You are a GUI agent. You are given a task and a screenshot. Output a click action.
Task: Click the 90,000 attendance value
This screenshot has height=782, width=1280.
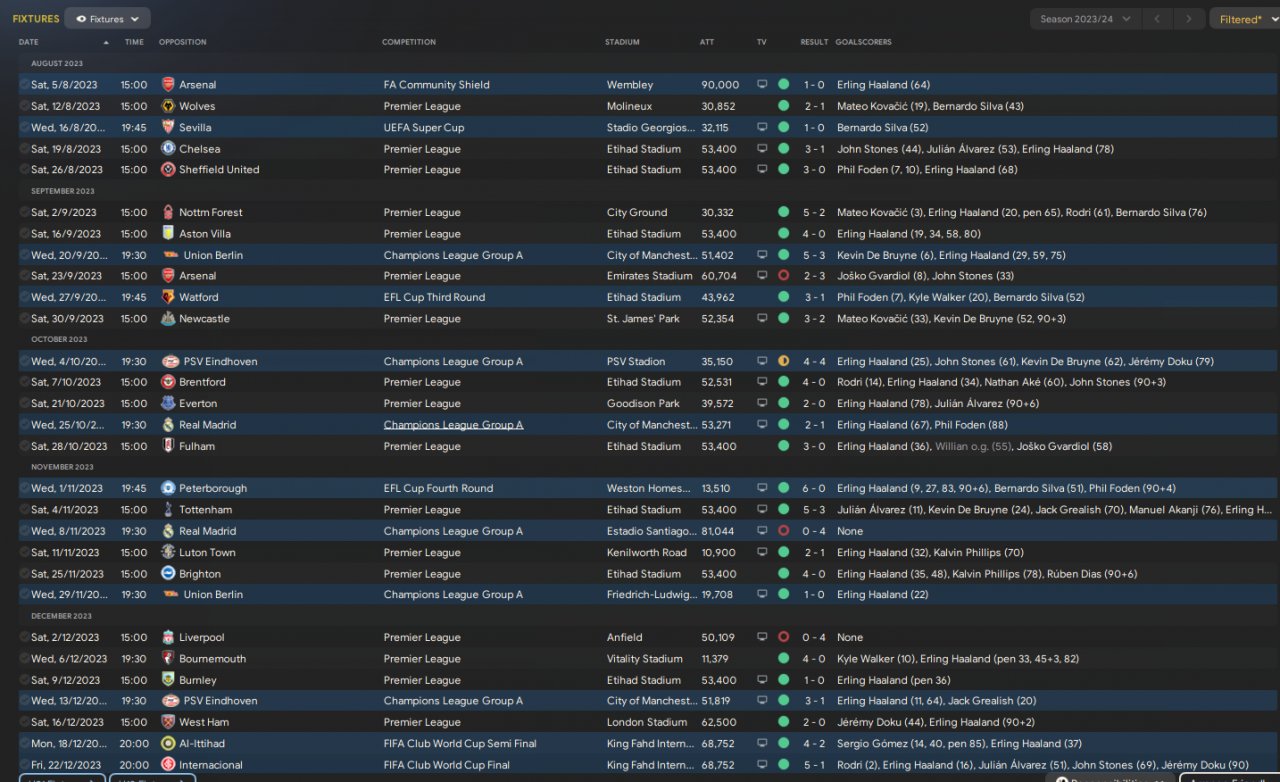pyautogui.click(x=720, y=85)
